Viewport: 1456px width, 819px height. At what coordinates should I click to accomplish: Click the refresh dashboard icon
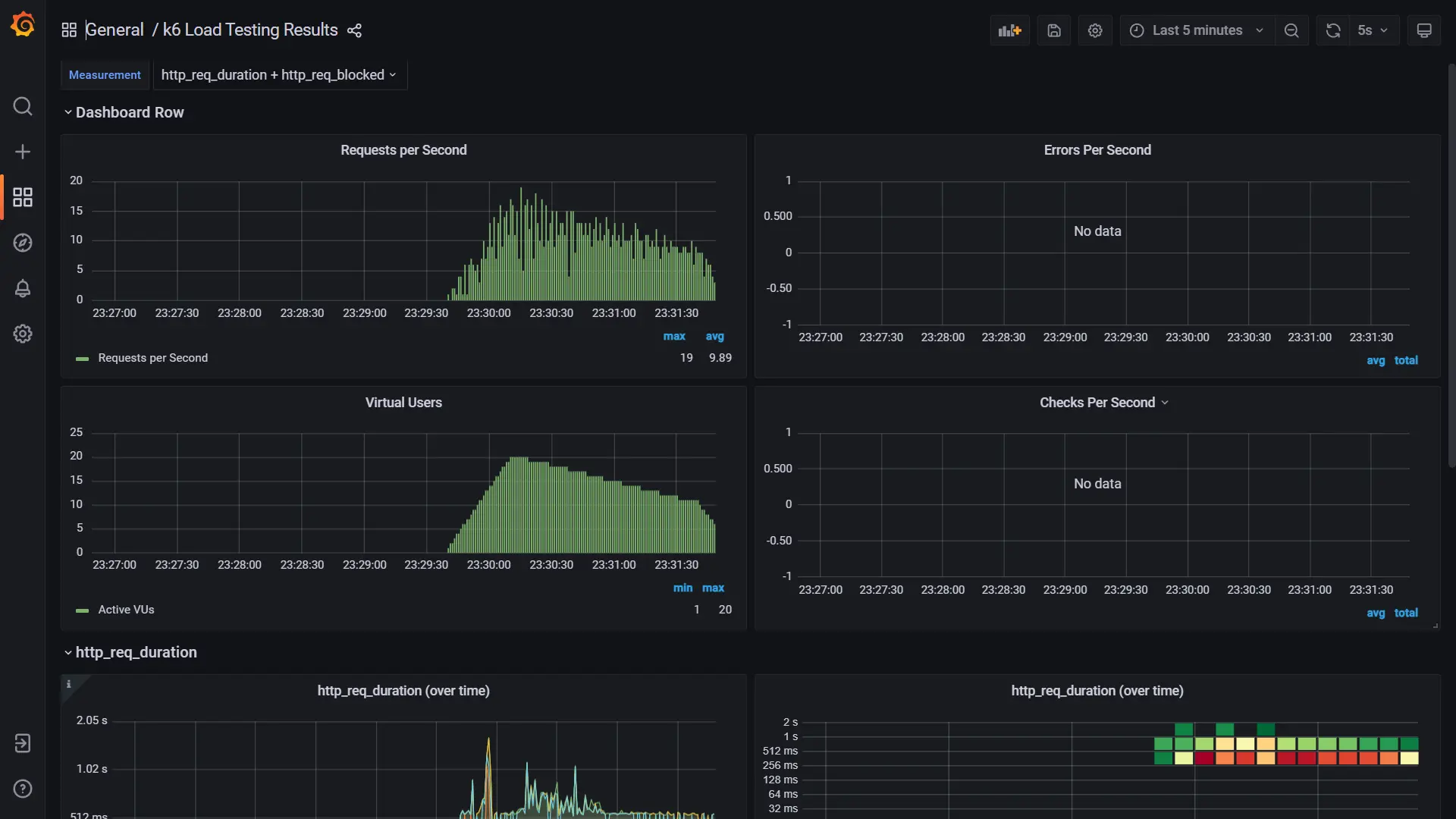pos(1332,30)
